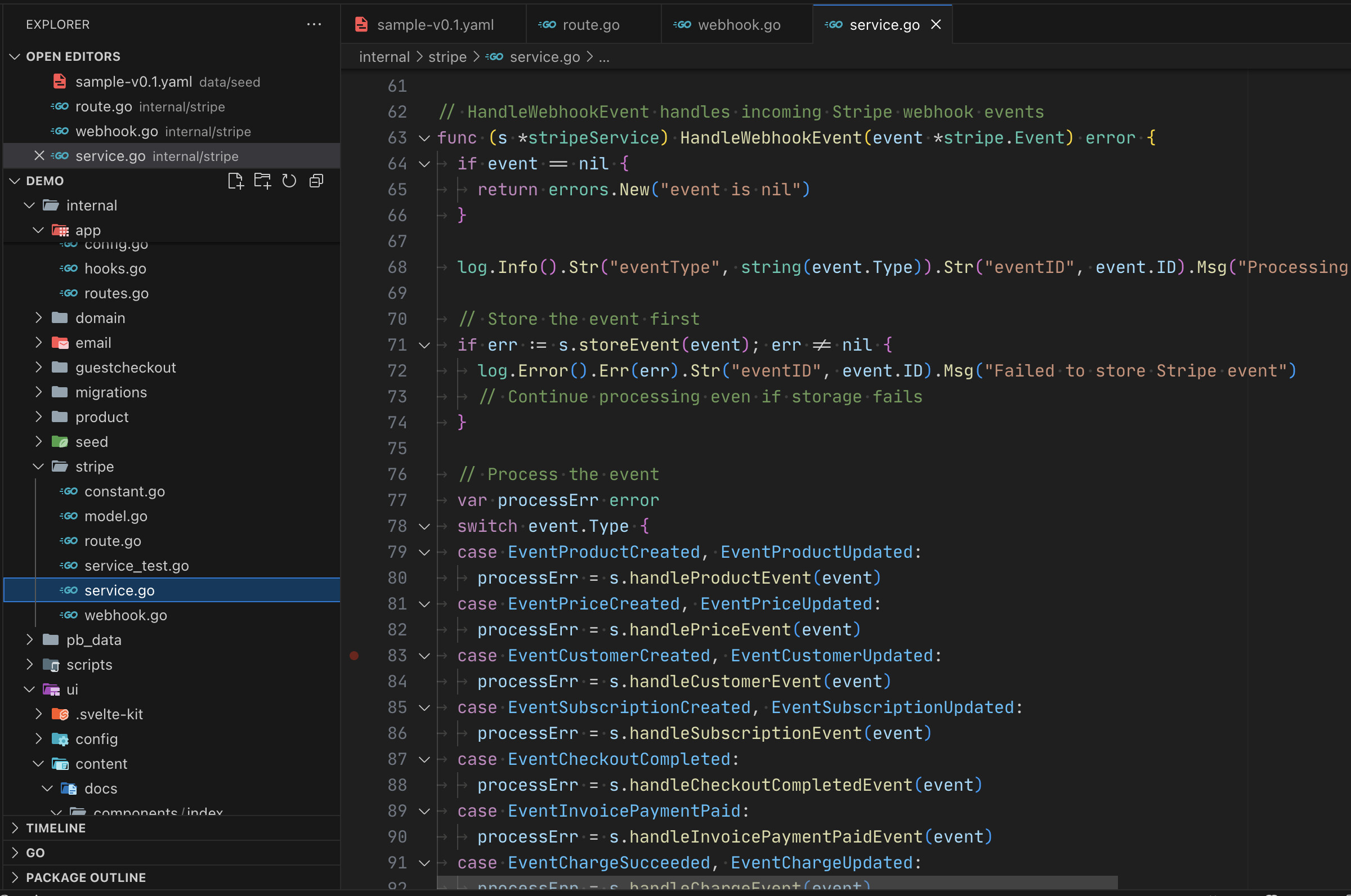
Task: Collapse all folders in the DEMO explorer
Action: coord(316,181)
